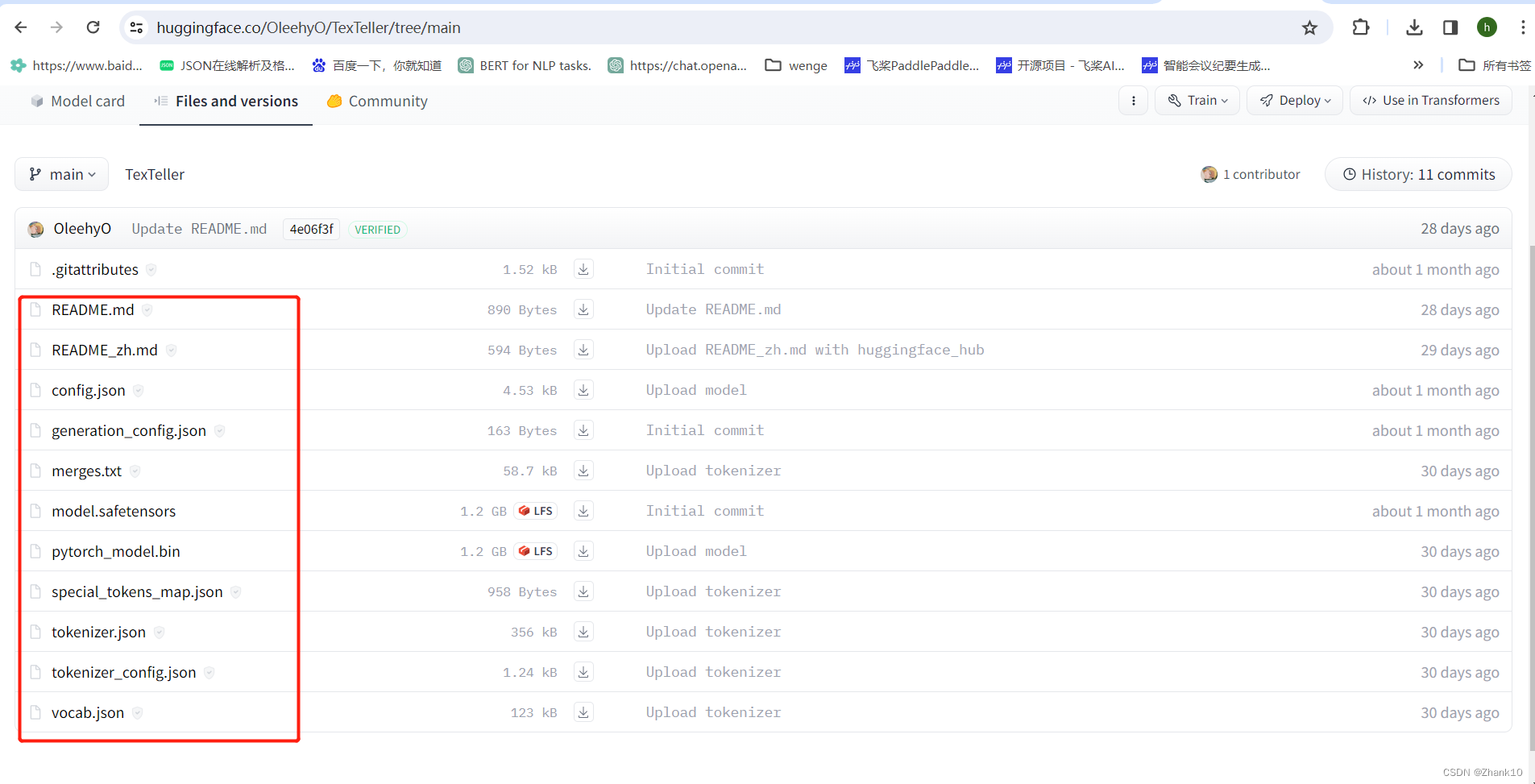The height and width of the screenshot is (784, 1535).
Task: Open the .gitattributes file
Action: pos(95,269)
